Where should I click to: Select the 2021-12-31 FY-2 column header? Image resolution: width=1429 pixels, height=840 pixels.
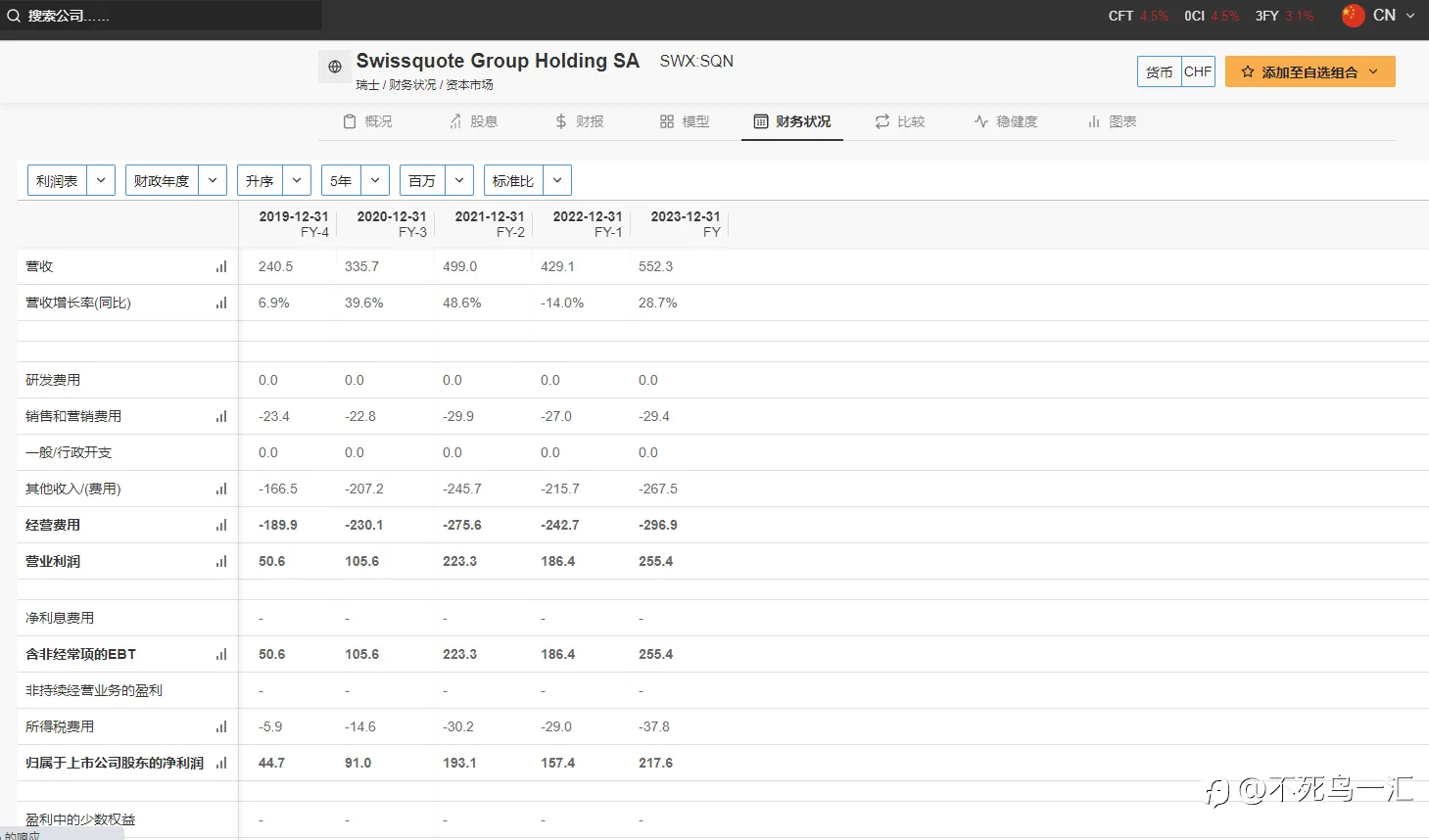pyautogui.click(x=489, y=224)
